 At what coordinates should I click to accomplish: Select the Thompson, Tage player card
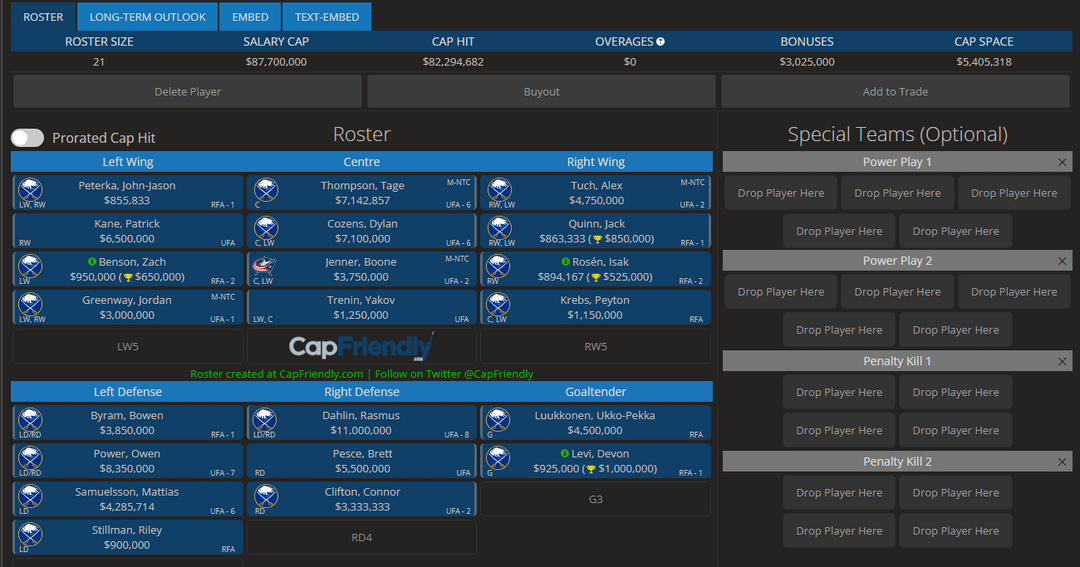coord(361,193)
